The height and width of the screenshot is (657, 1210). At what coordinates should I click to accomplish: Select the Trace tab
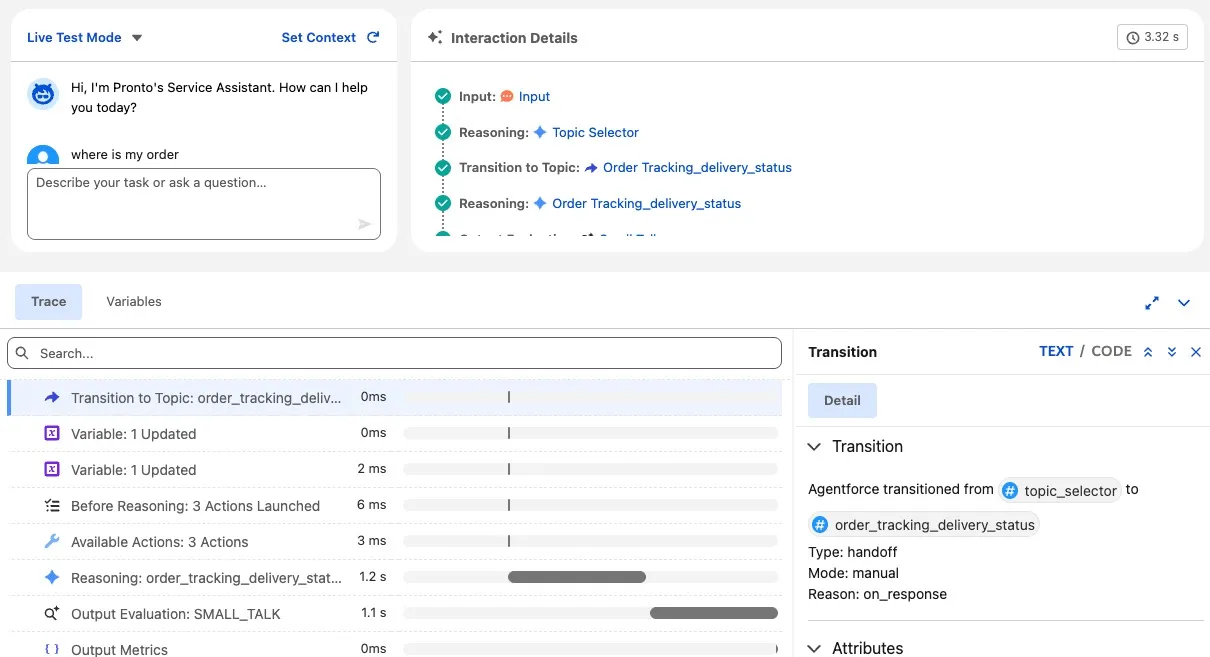[48, 301]
